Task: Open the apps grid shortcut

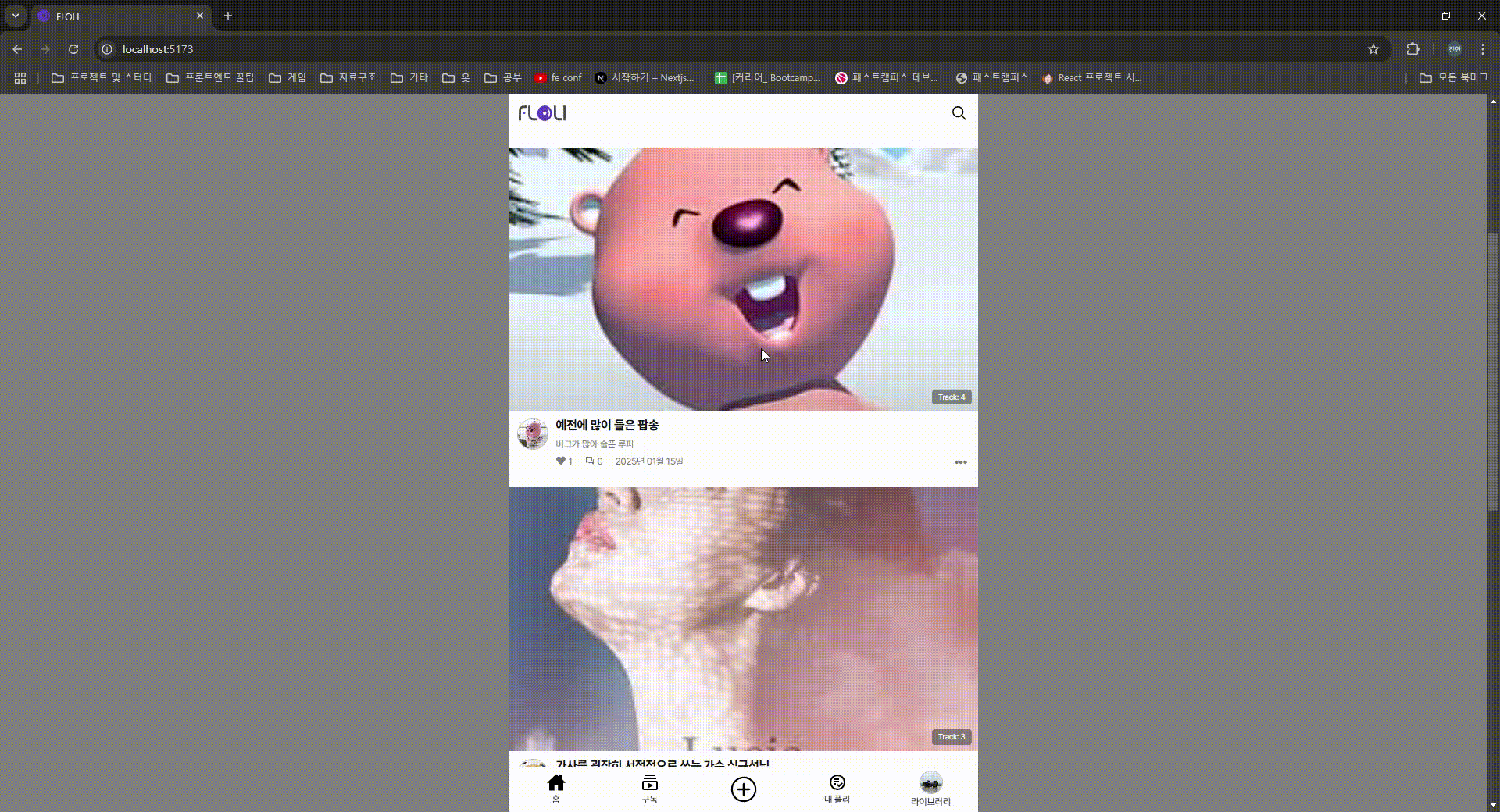Action: pos(20,78)
